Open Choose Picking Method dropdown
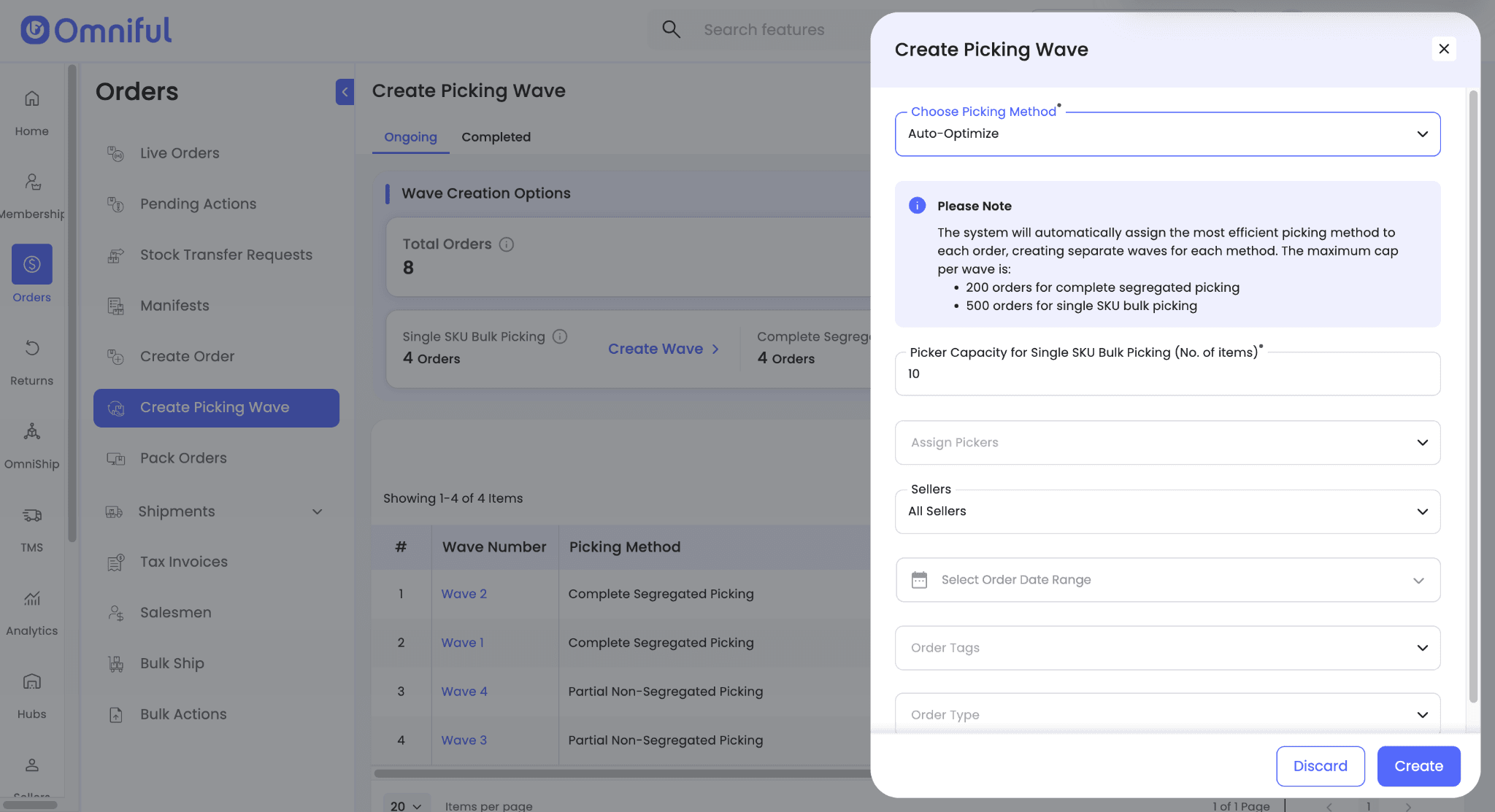The height and width of the screenshot is (812, 1495). click(1167, 134)
